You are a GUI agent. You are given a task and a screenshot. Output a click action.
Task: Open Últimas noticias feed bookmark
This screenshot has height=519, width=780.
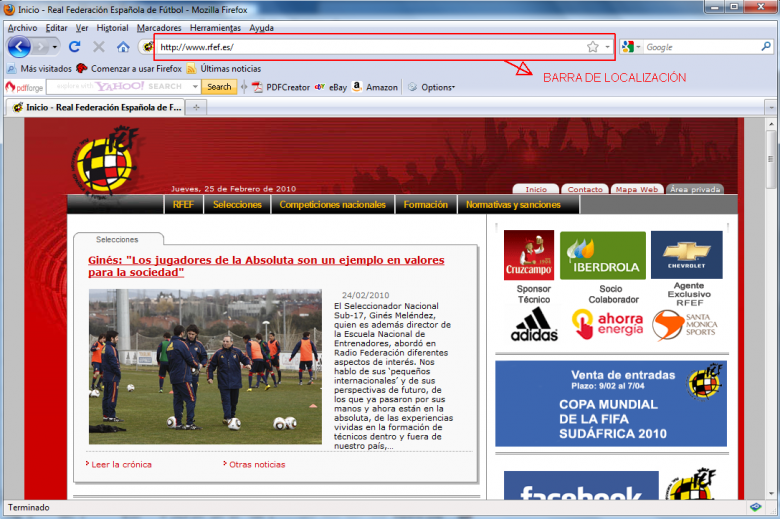(224, 69)
